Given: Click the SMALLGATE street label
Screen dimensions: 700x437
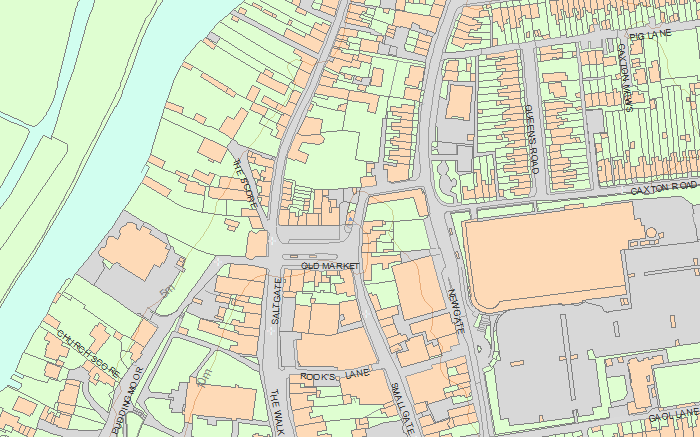Looking at the screenshot, I should [402, 408].
